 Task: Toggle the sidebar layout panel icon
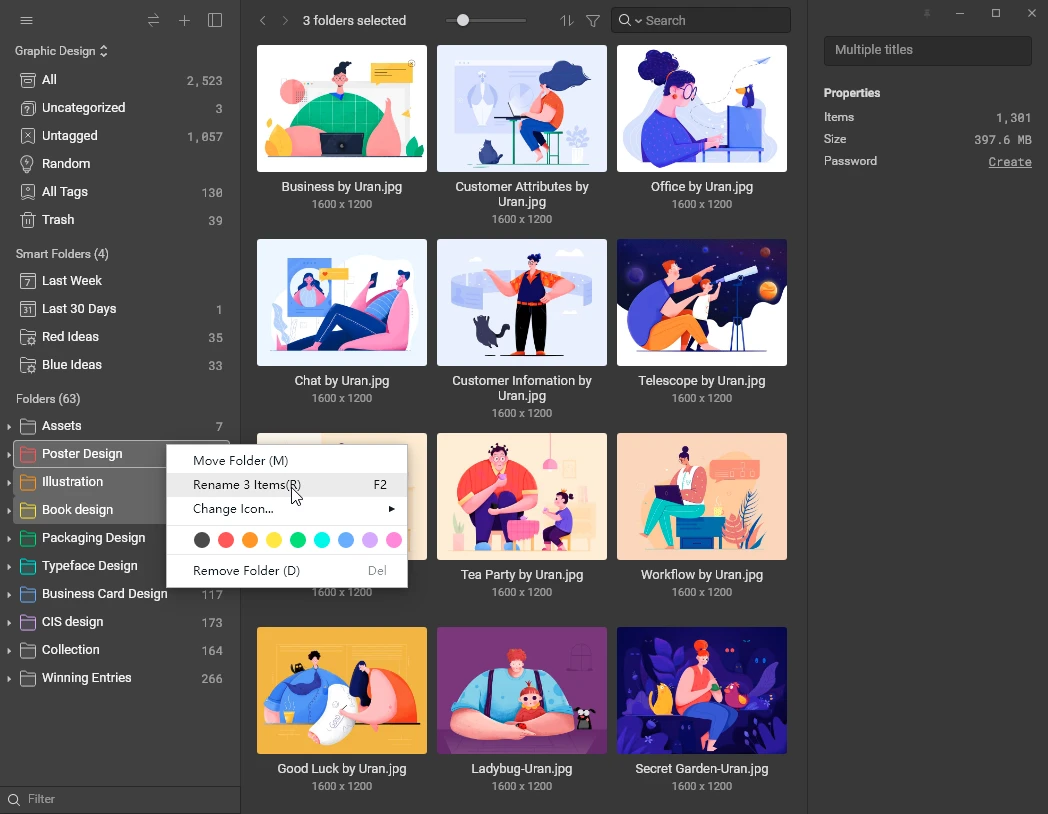(215, 19)
